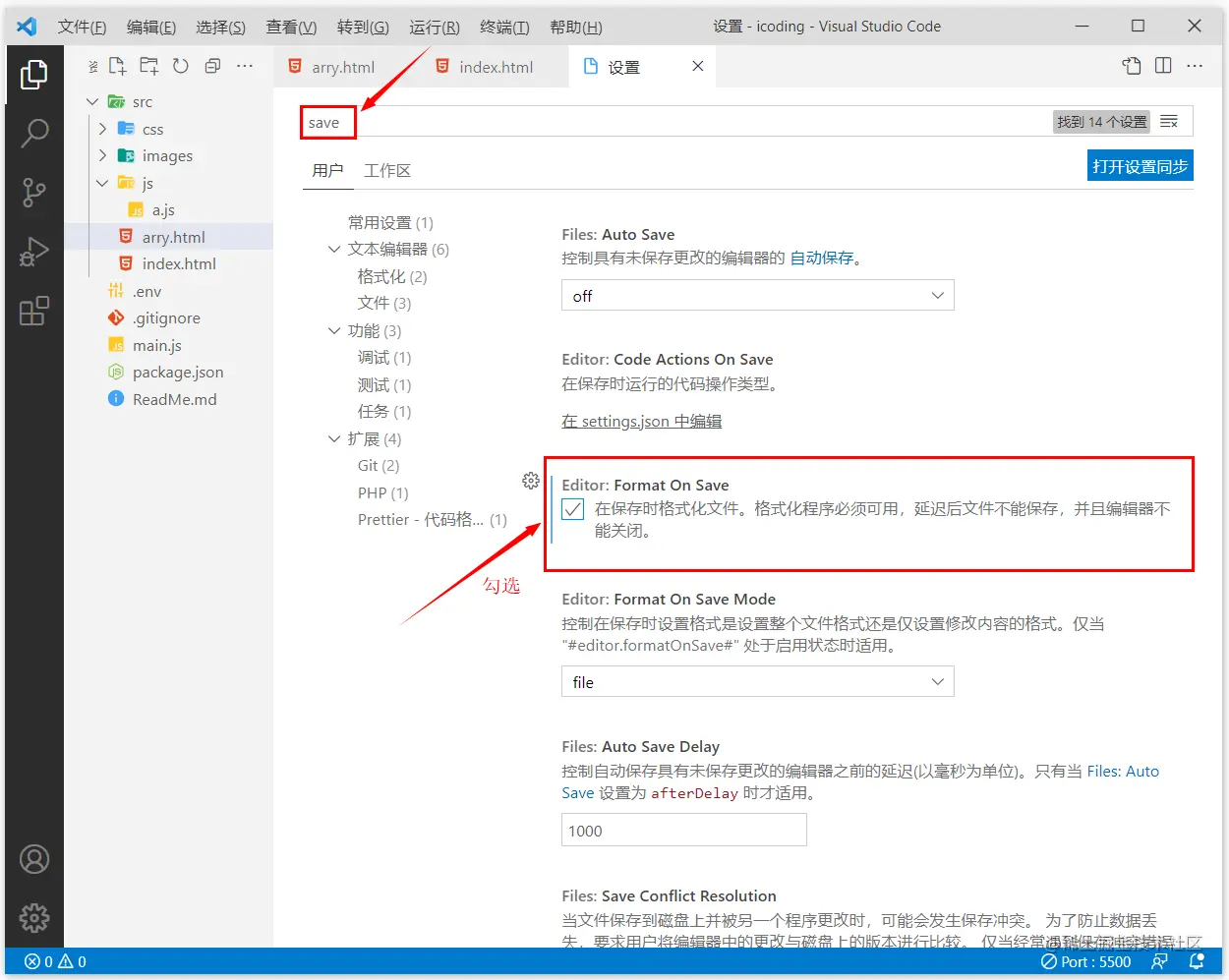Open editor more actions ellipsis
Viewport: 1229px width, 980px height.
coord(1195,66)
